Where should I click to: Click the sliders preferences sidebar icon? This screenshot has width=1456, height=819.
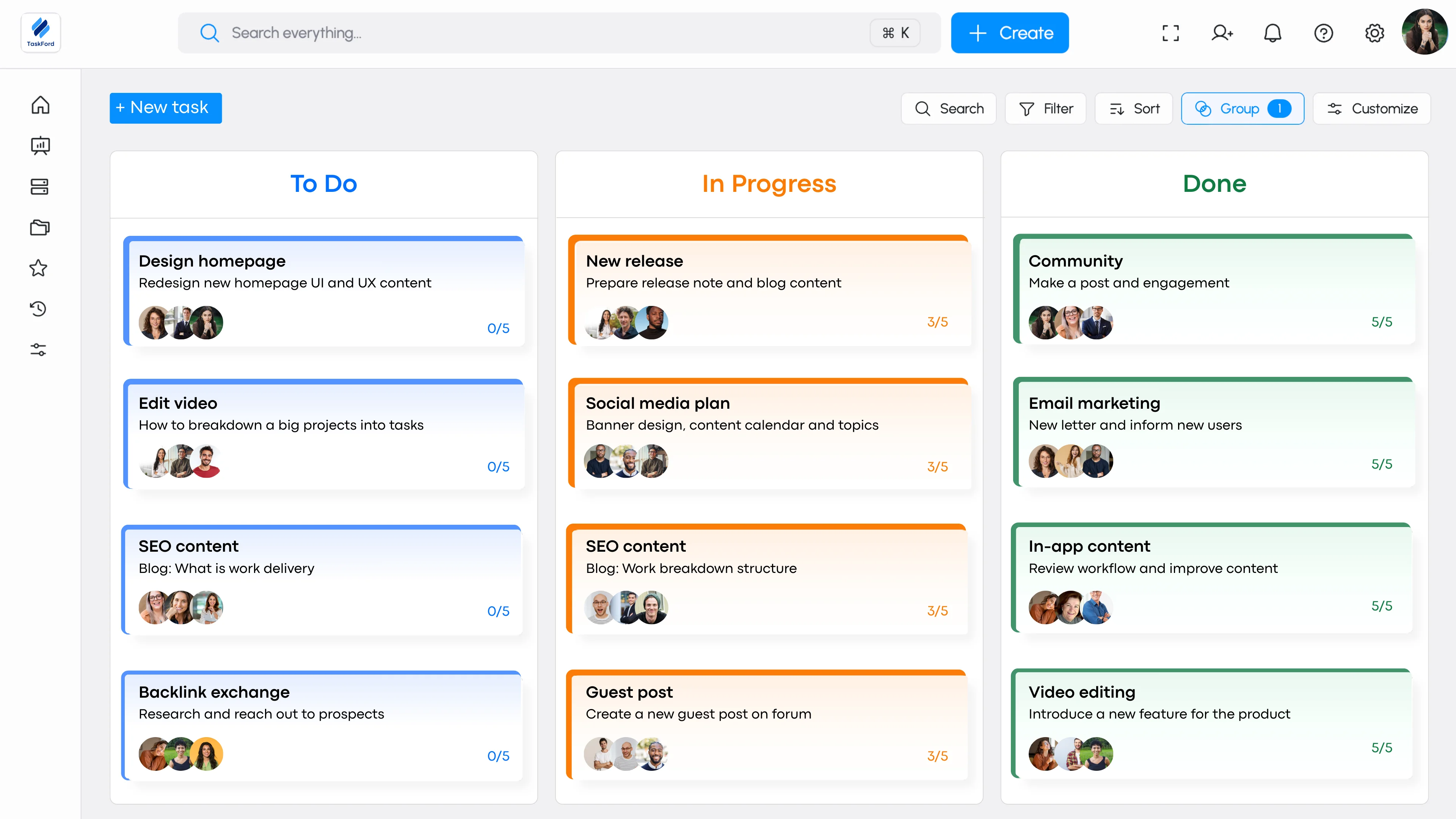(38, 350)
